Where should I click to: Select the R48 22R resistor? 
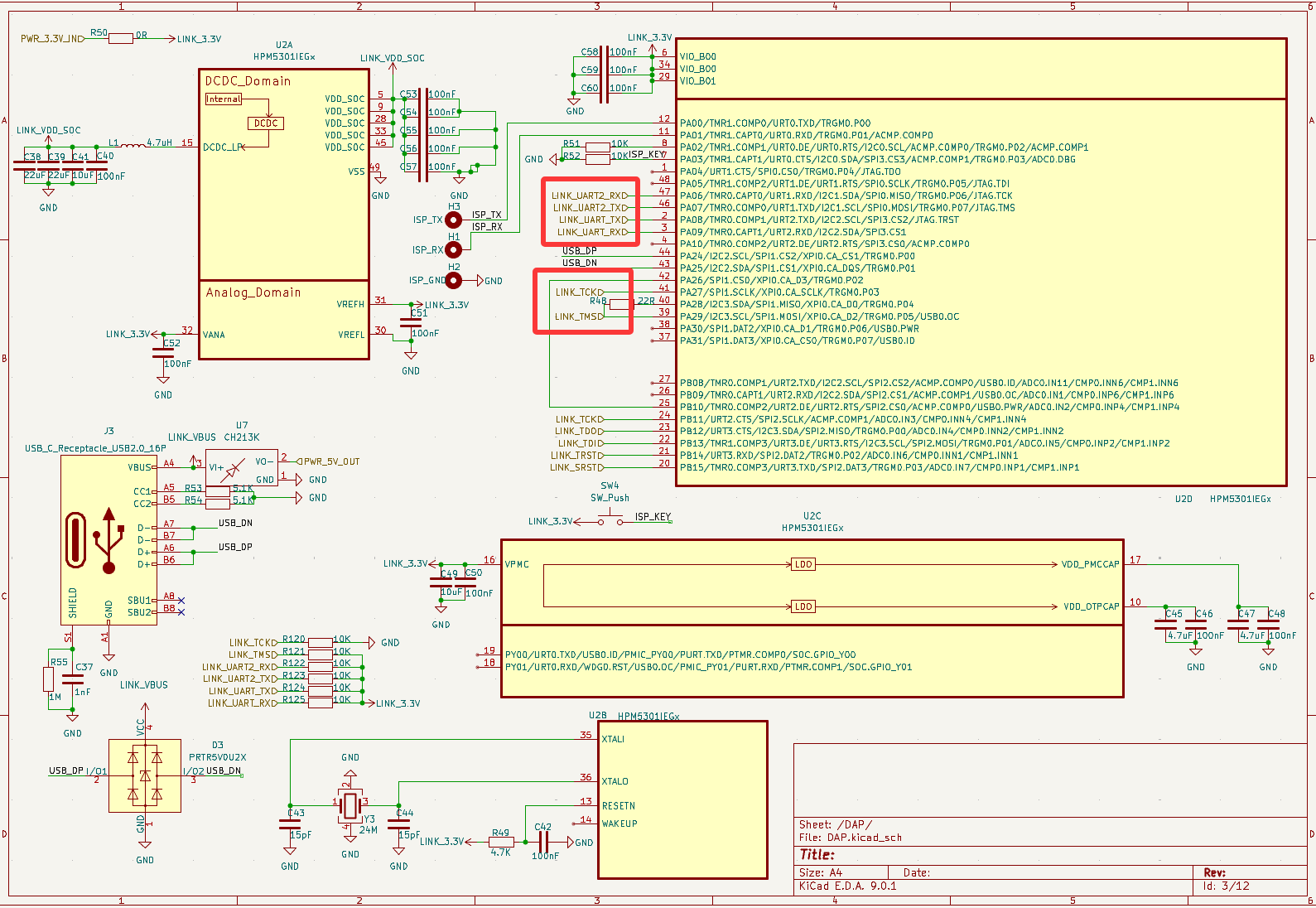(x=620, y=304)
